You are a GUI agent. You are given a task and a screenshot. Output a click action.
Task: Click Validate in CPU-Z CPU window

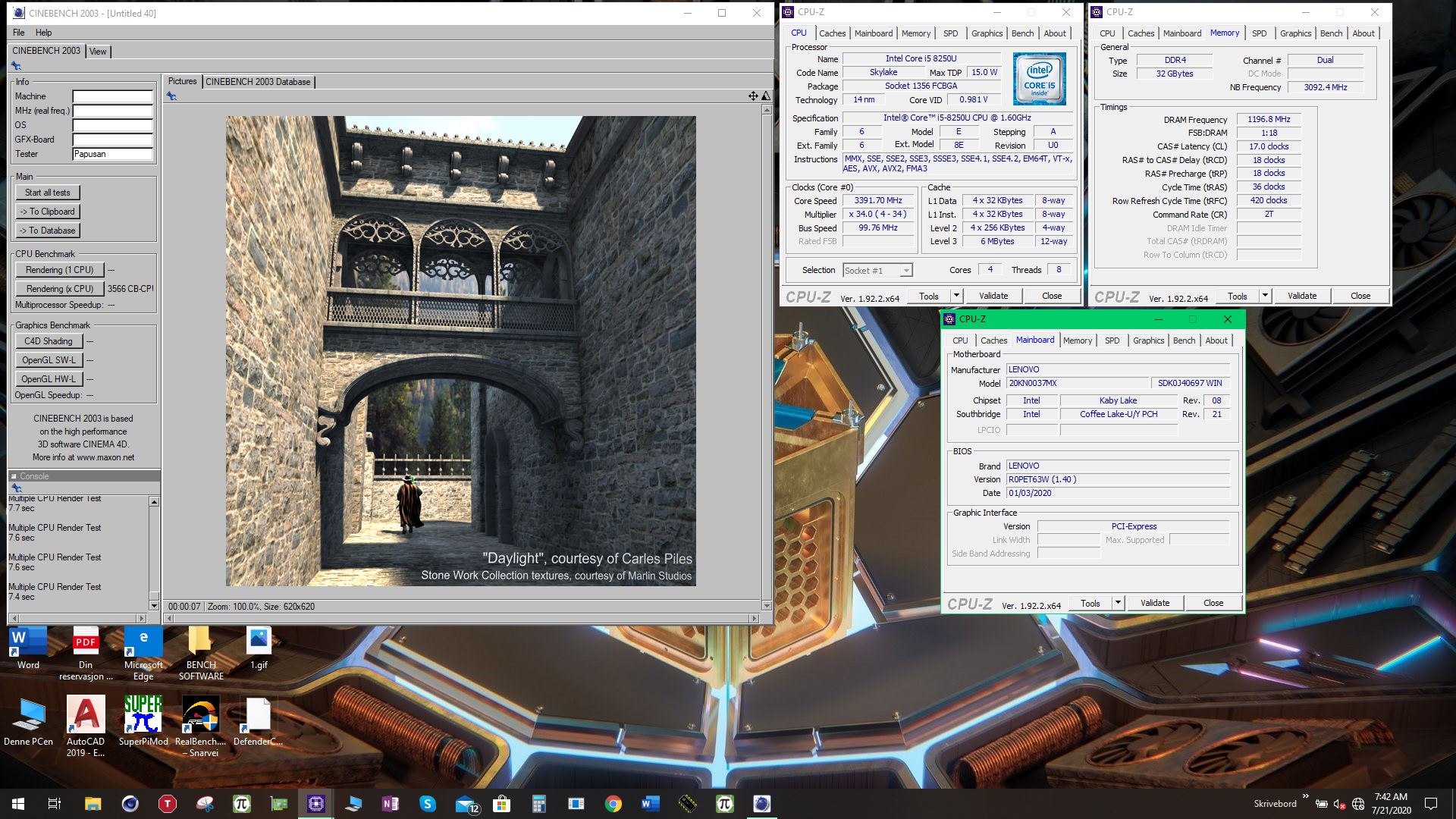993,296
